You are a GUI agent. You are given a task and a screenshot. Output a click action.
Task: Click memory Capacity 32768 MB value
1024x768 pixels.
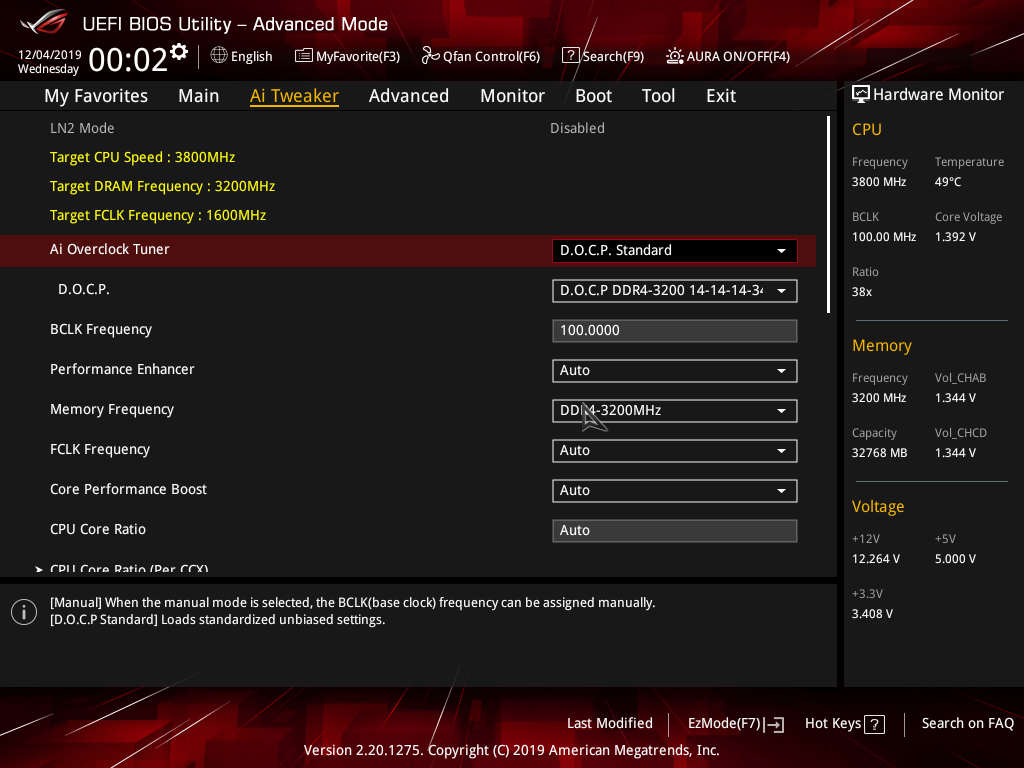(x=879, y=453)
